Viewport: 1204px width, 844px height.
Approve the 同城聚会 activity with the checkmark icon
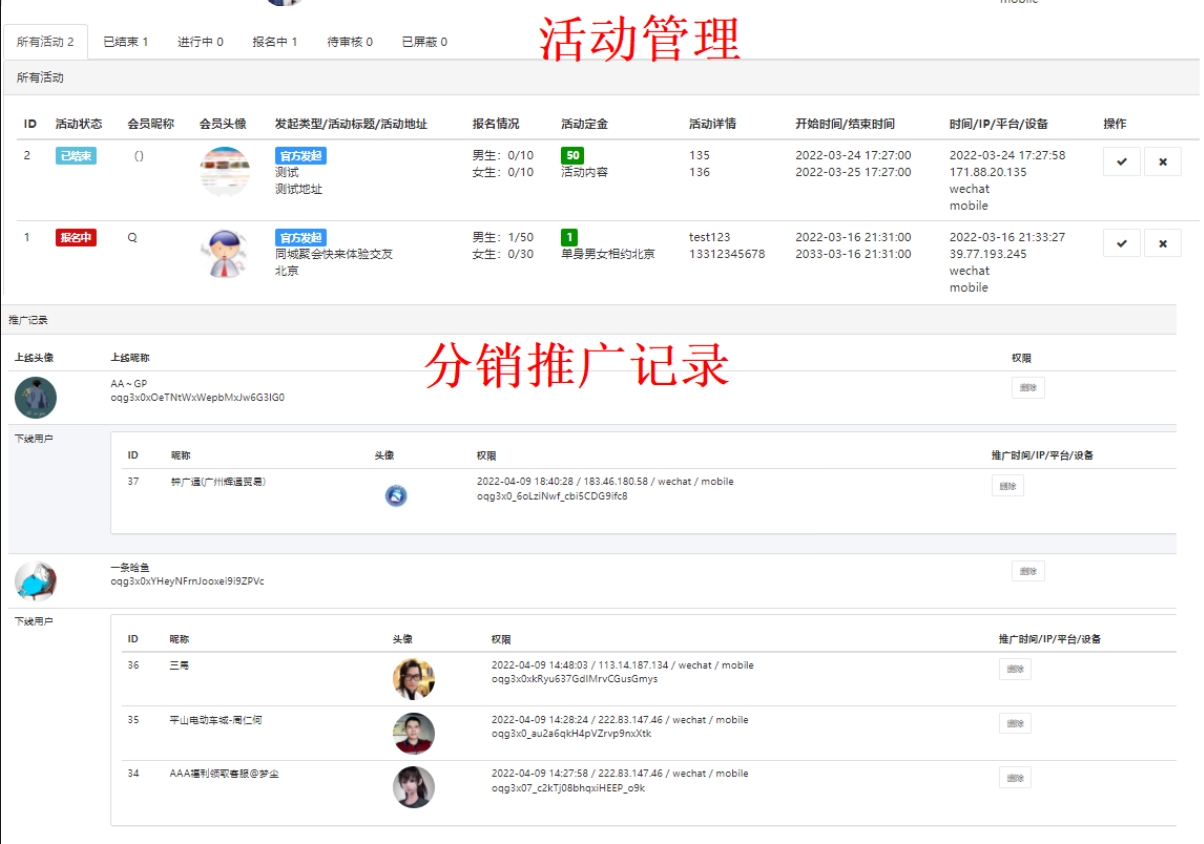[1122, 242]
